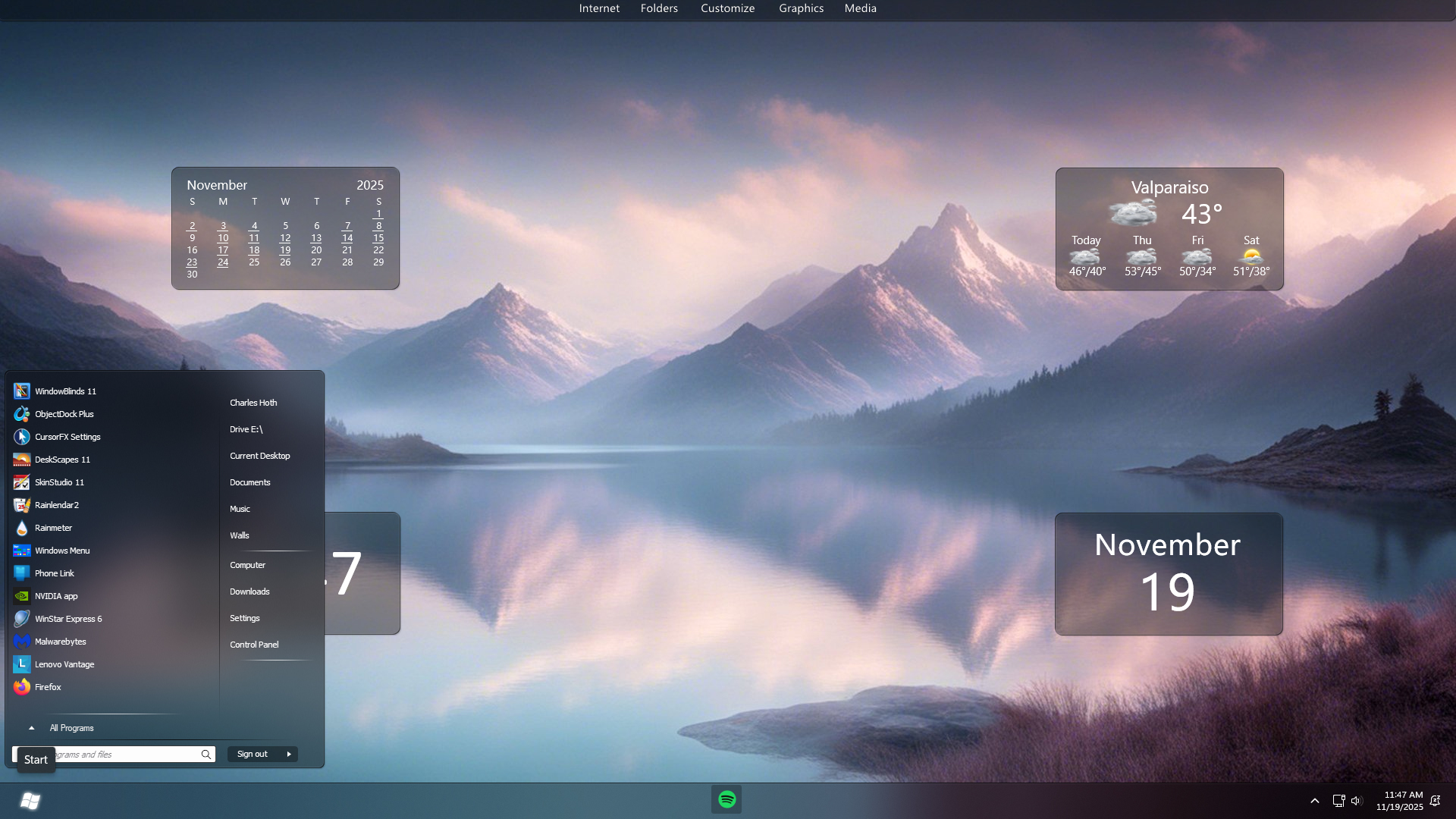Launch Rainmeter raindrop icon

point(21,528)
